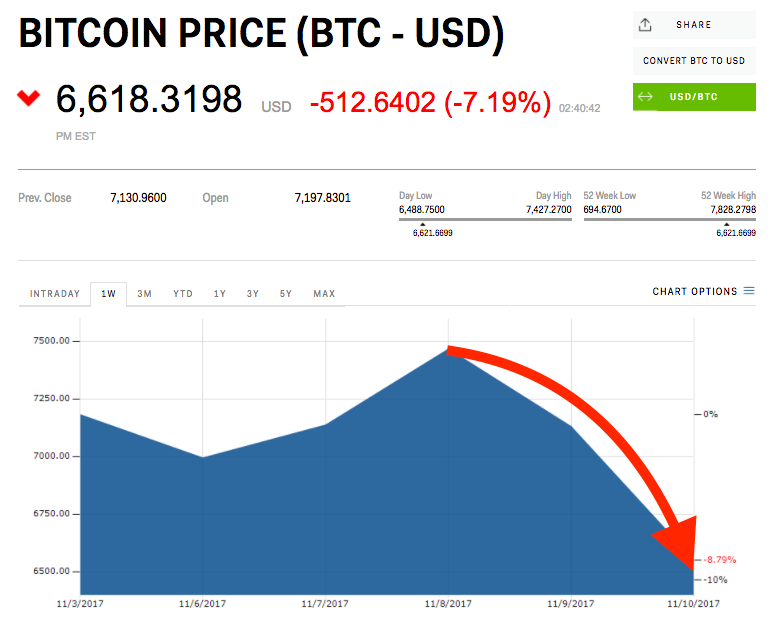Click the red down-arrow price indicator
Image resolution: width=780 pixels, height=644 pixels.
28,97
